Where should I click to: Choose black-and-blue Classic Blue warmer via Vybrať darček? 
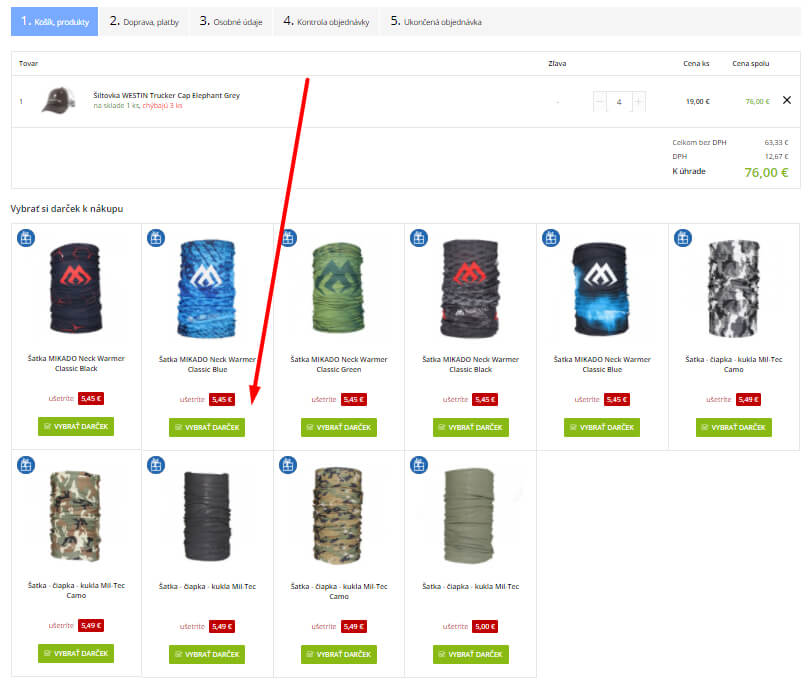tap(602, 427)
